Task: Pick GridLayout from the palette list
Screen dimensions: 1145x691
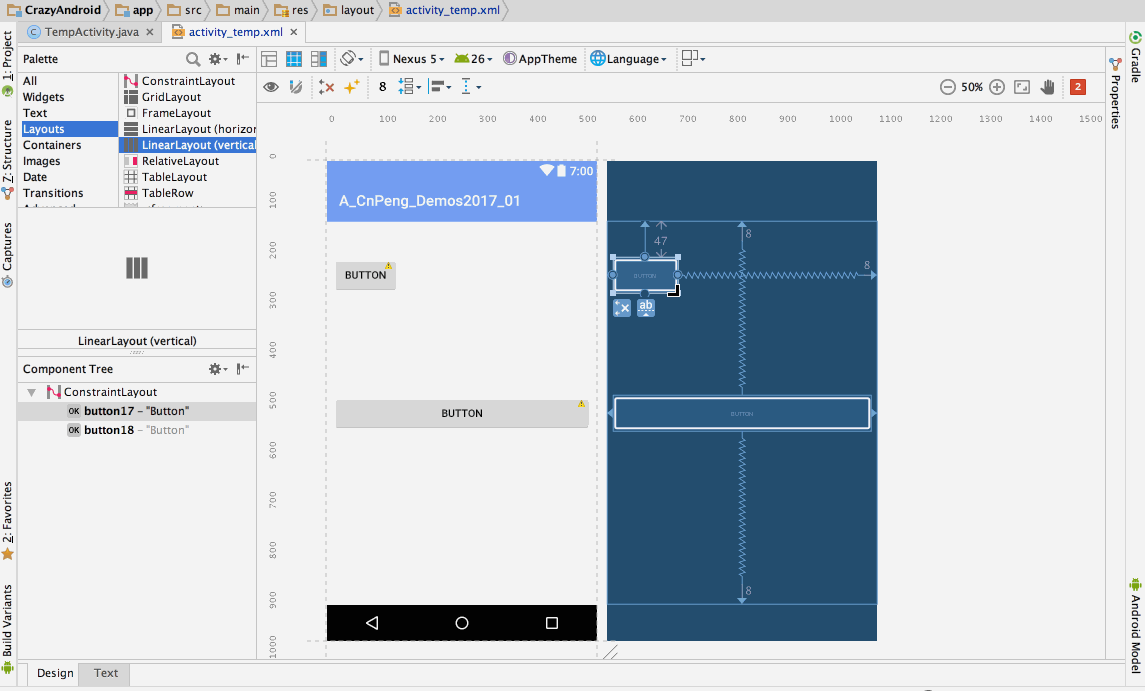Action: [188, 97]
